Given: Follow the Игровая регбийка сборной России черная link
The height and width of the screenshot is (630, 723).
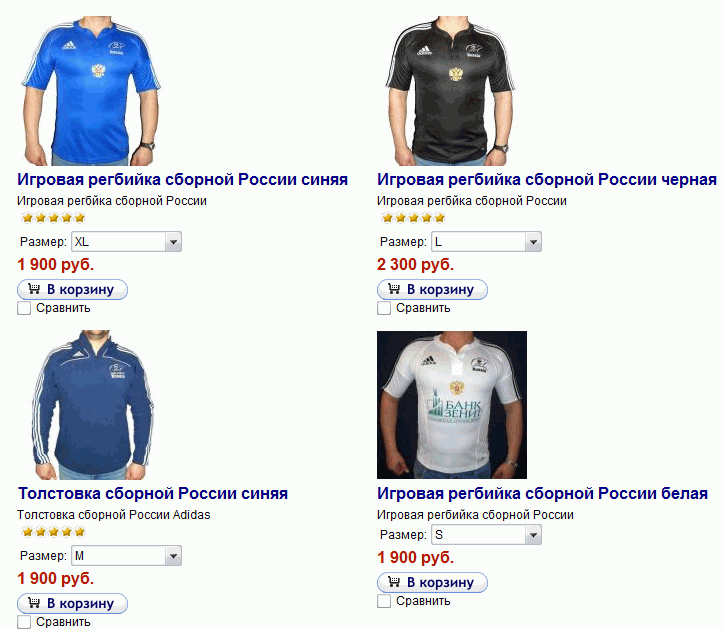Looking at the screenshot, I should (546, 180).
